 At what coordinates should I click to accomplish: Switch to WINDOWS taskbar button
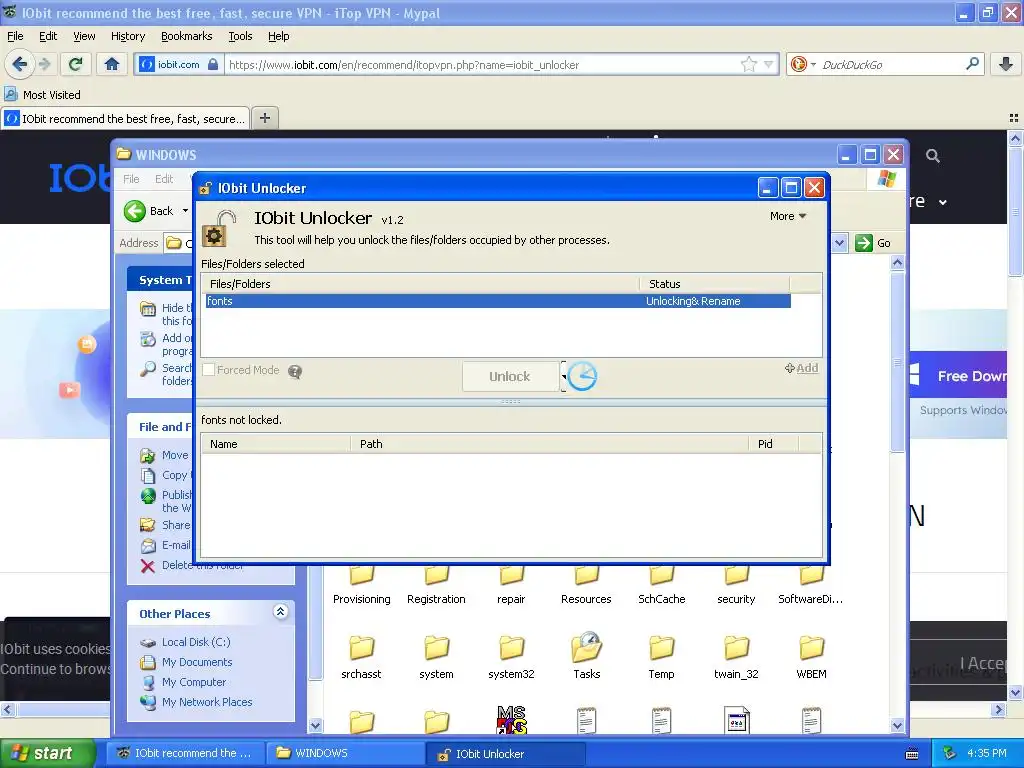pos(345,753)
